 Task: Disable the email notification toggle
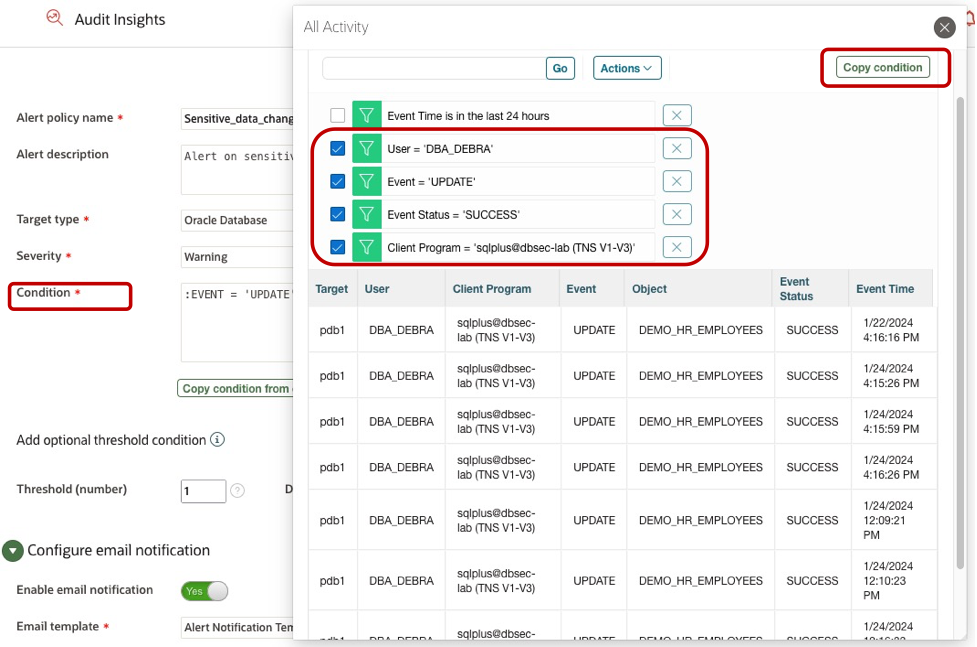click(x=203, y=591)
